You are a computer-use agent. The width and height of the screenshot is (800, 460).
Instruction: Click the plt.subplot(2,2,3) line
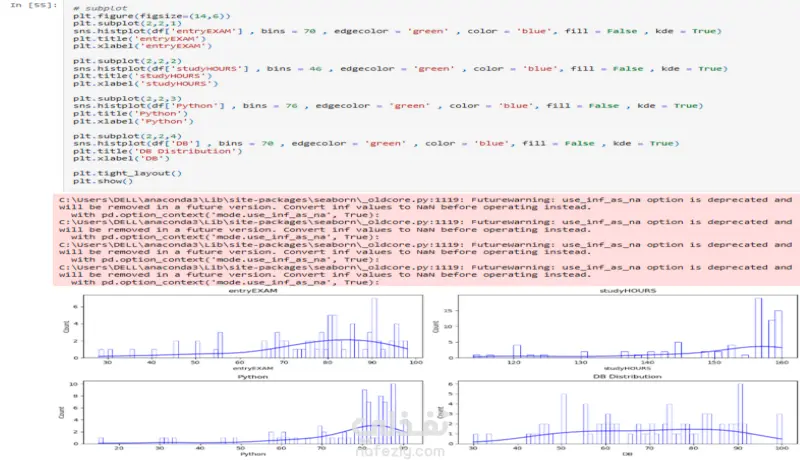127,98
